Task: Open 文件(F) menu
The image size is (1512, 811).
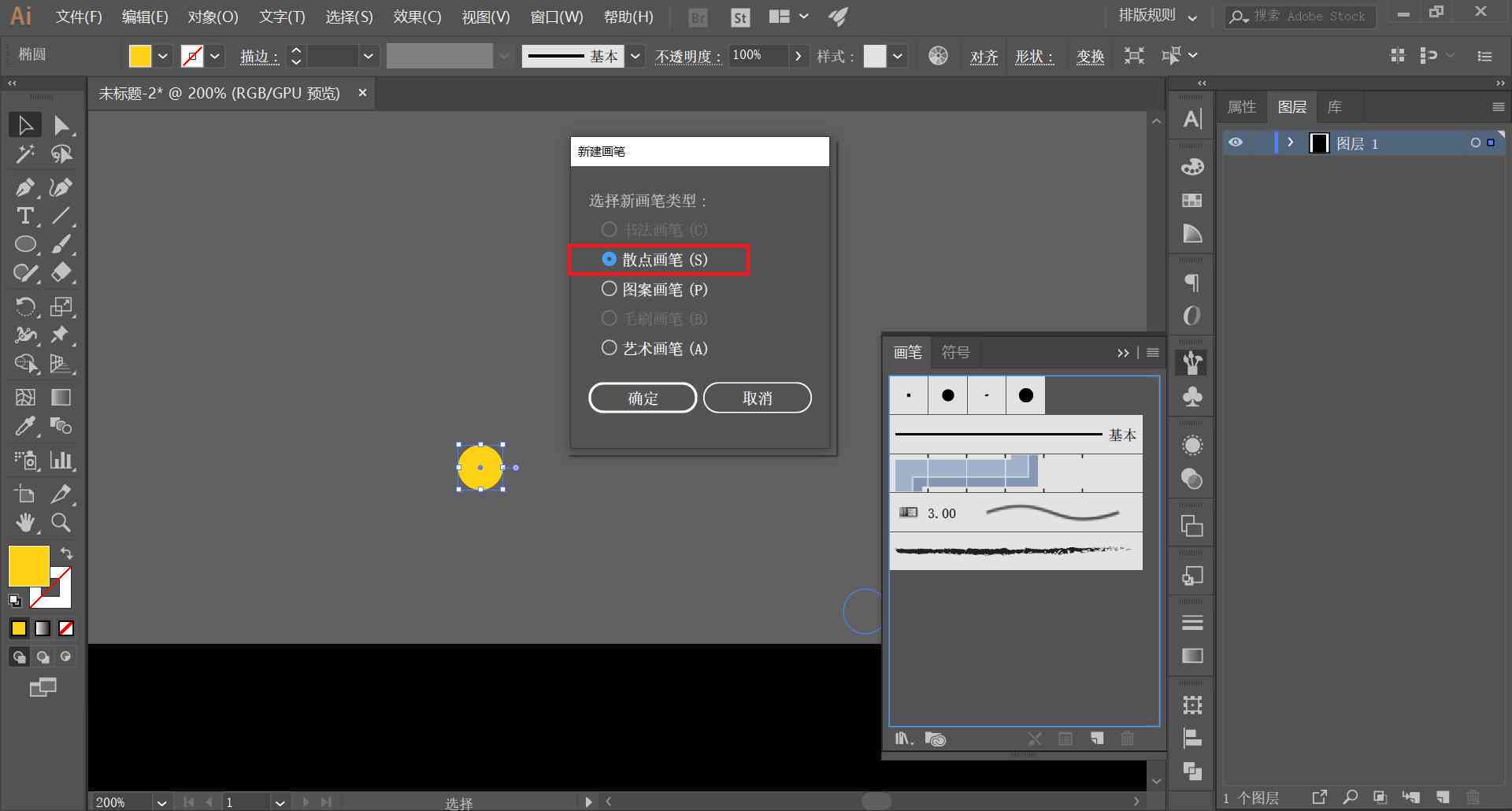Action: click(x=79, y=17)
